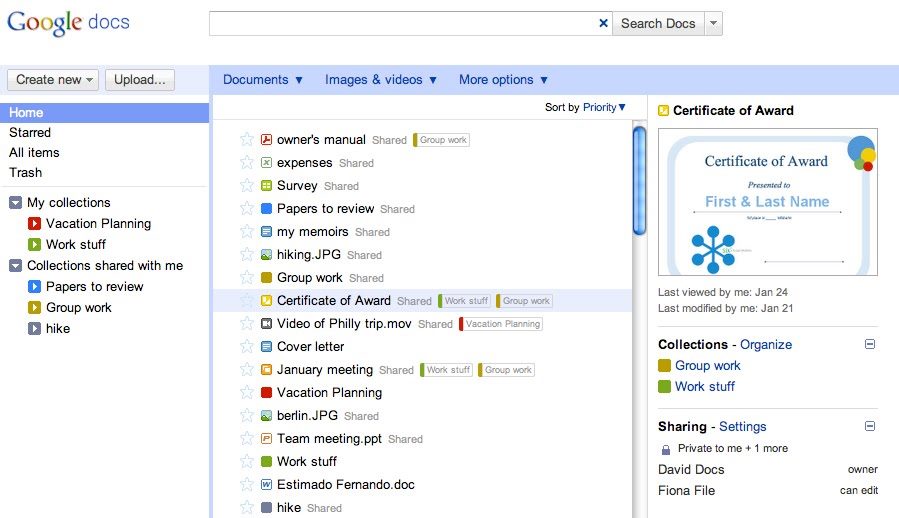Click the Google docs logo

point(68,23)
